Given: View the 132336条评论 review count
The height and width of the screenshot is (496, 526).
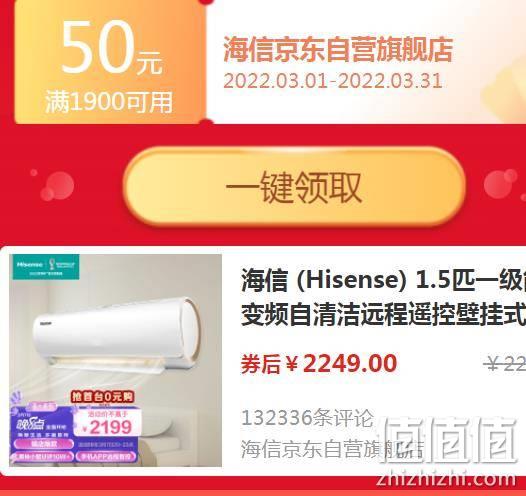Looking at the screenshot, I should pos(307,418).
